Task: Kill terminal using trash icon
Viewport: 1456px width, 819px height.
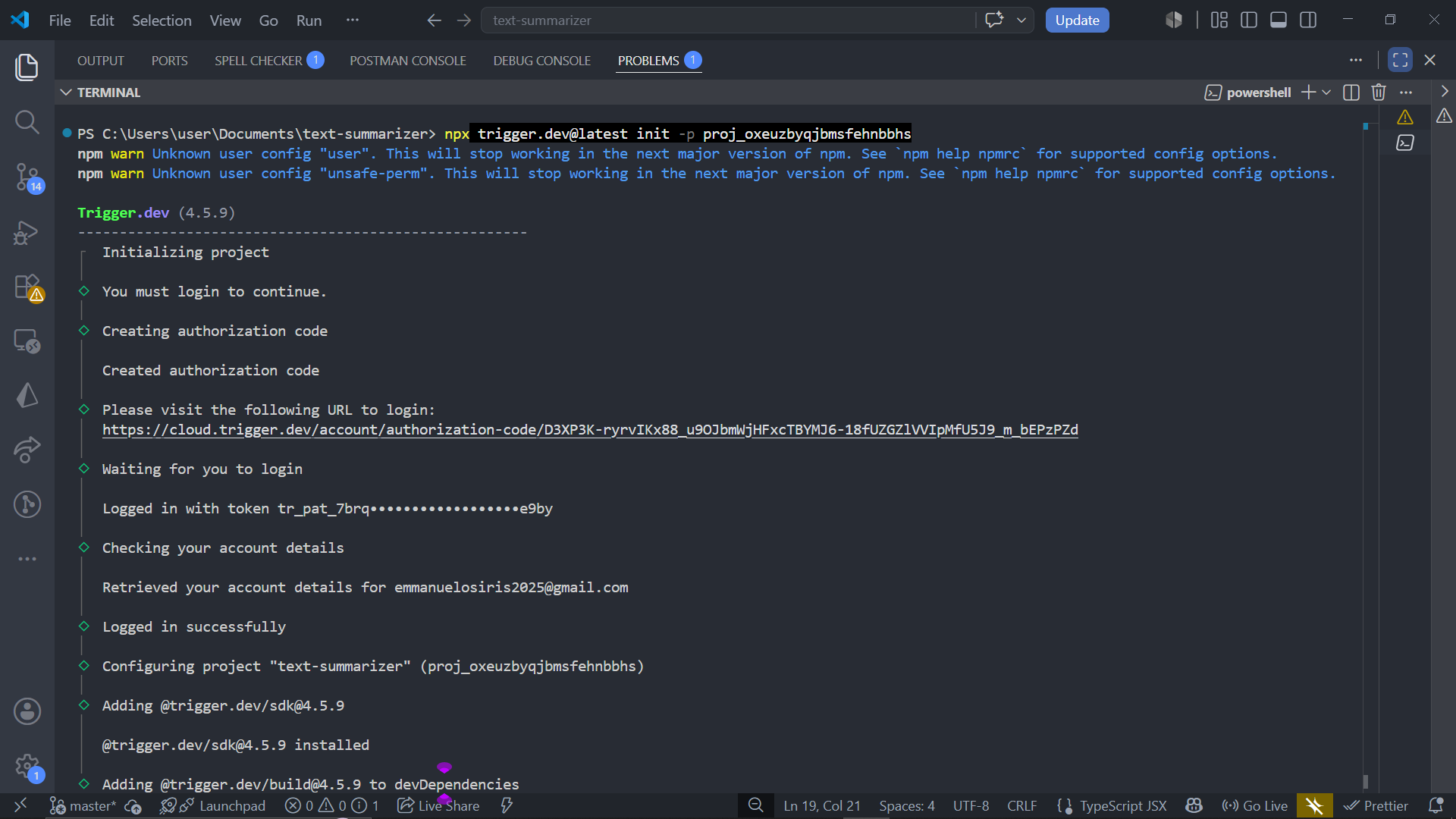Action: point(1379,93)
